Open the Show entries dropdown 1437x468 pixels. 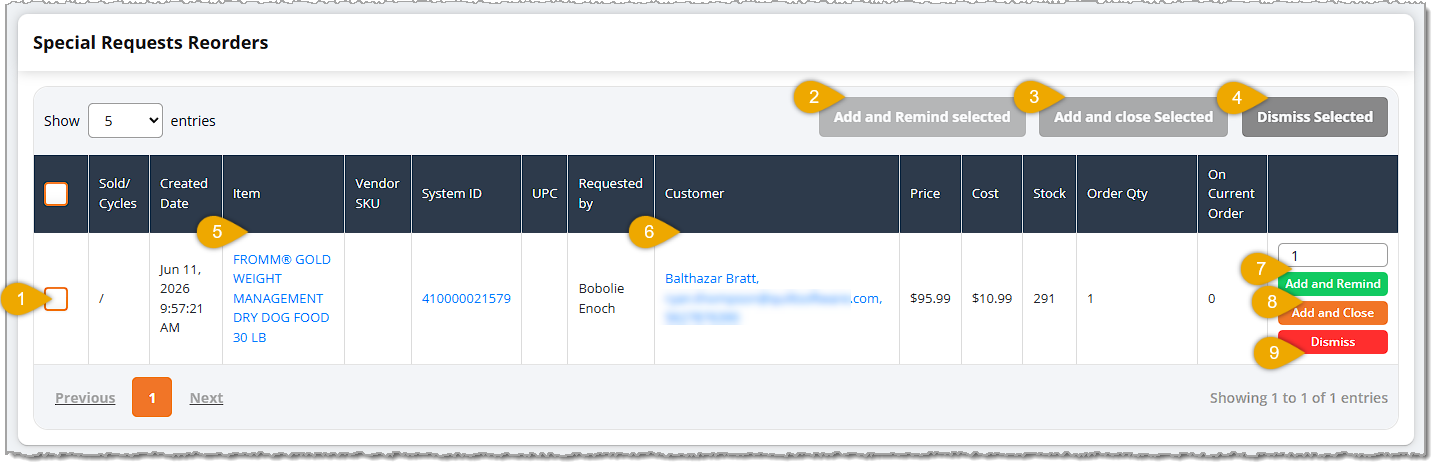pos(125,121)
